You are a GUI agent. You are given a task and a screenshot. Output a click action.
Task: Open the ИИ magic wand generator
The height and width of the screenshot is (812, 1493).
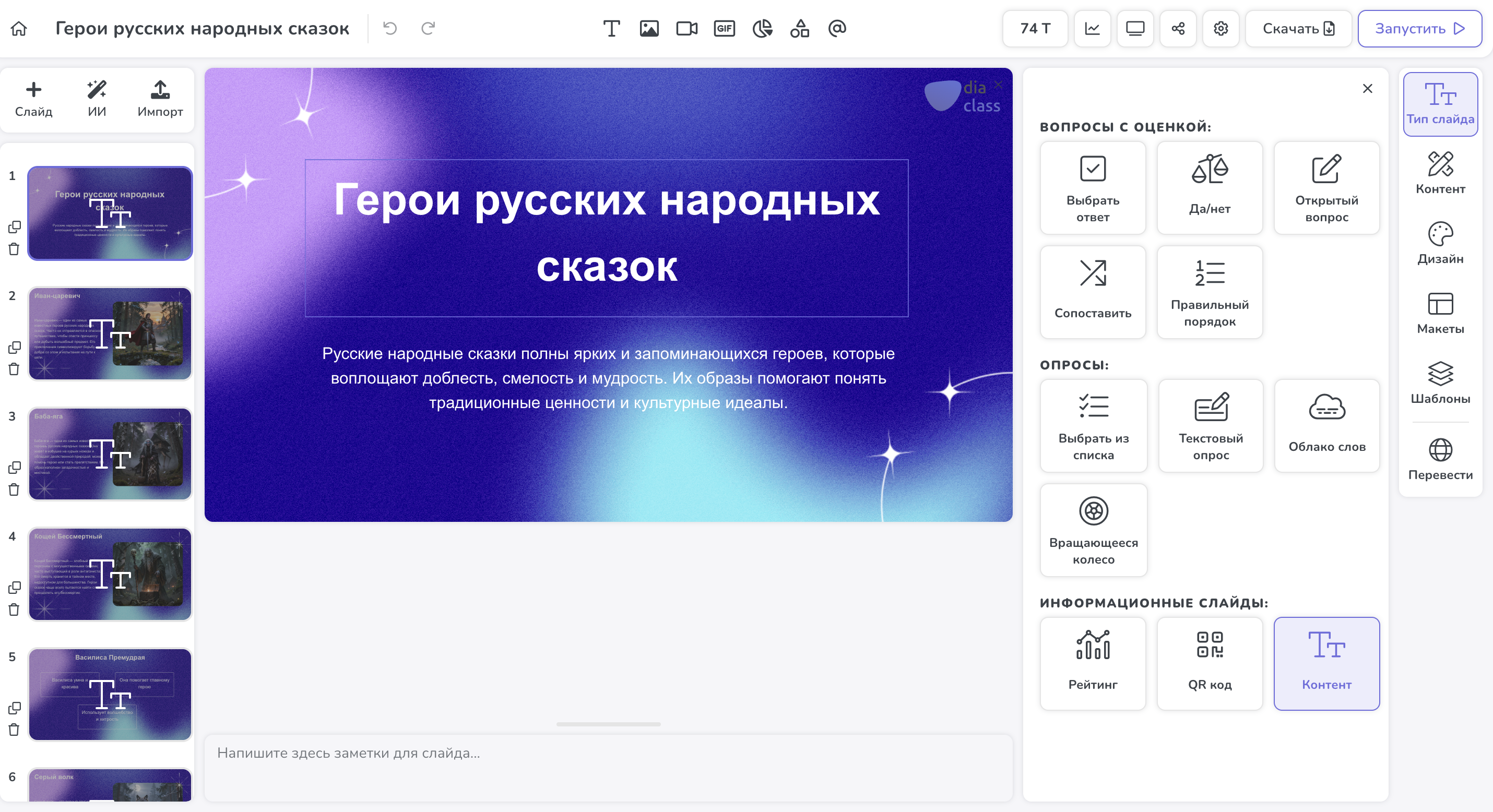pyautogui.click(x=97, y=99)
